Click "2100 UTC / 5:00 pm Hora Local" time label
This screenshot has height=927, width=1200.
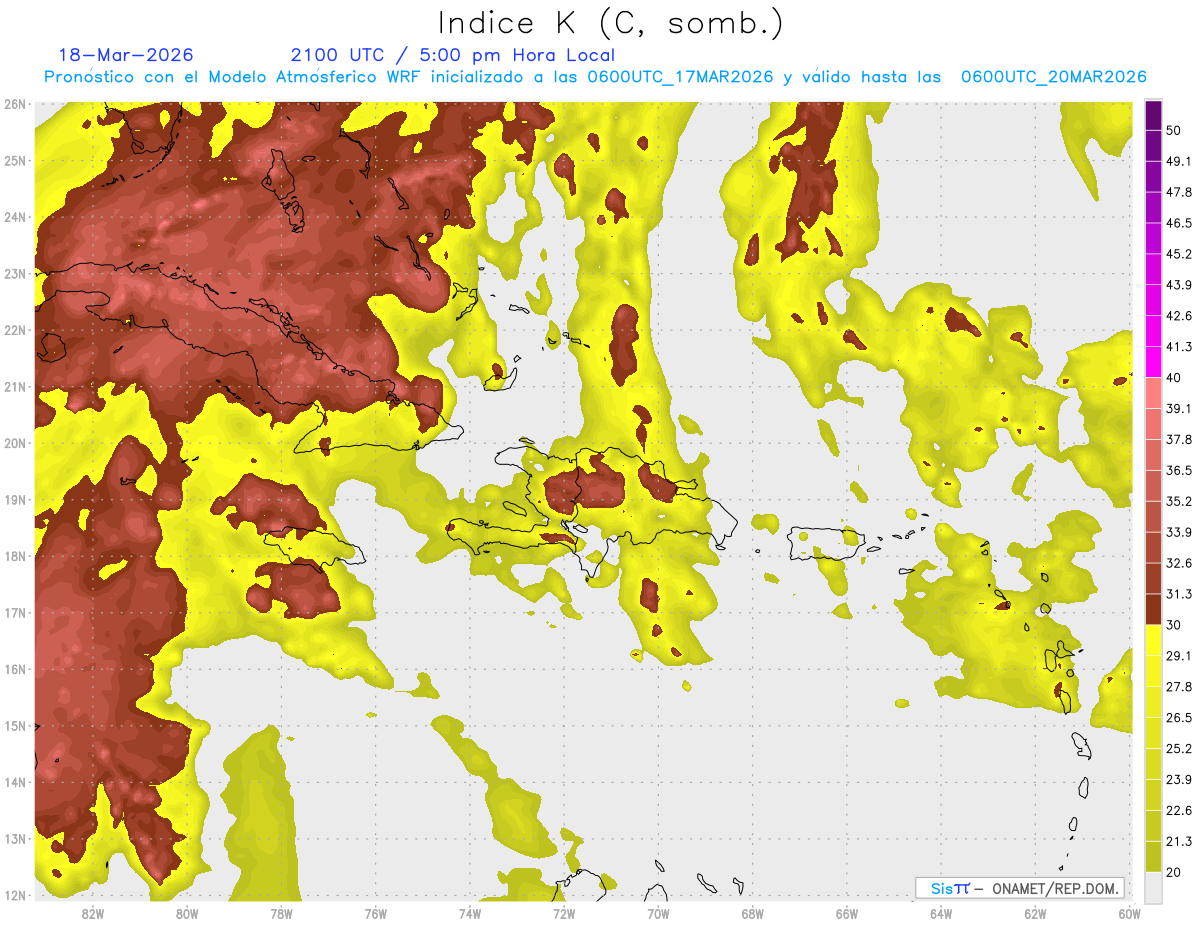(453, 55)
